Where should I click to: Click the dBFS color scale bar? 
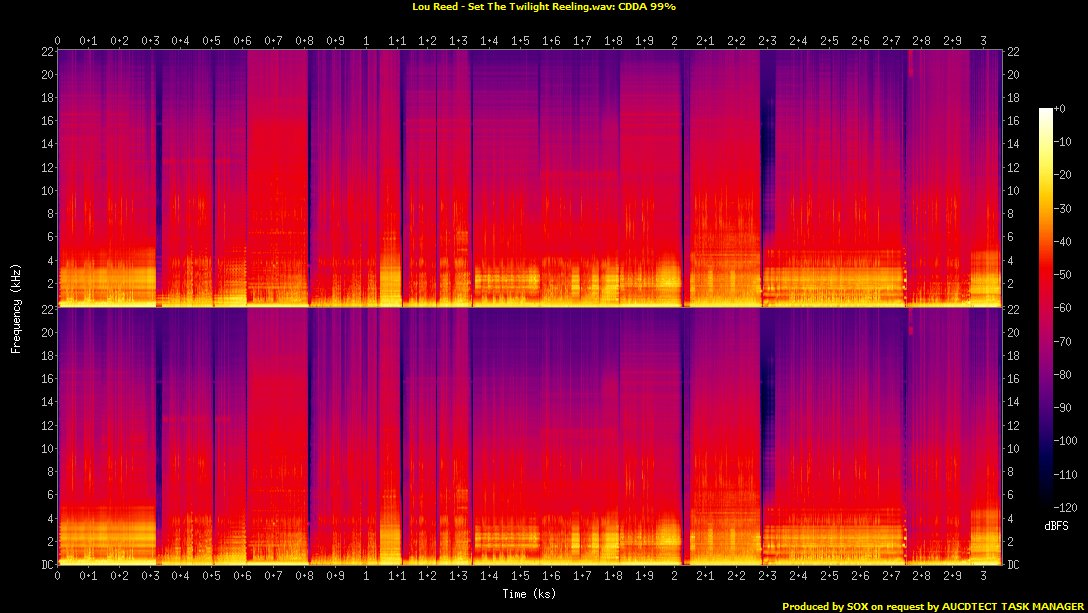[1046, 308]
